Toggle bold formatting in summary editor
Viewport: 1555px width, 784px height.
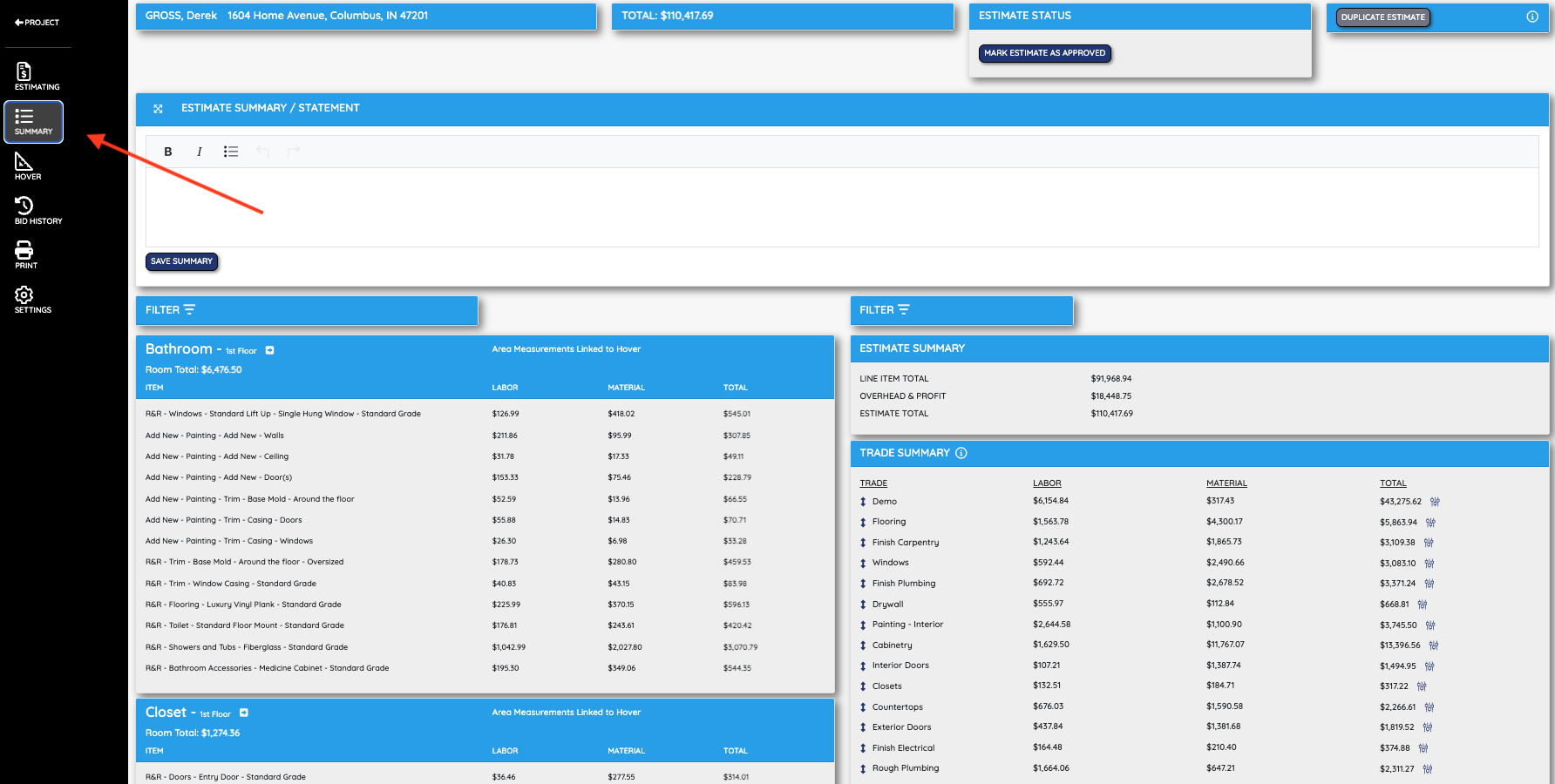pyautogui.click(x=168, y=152)
